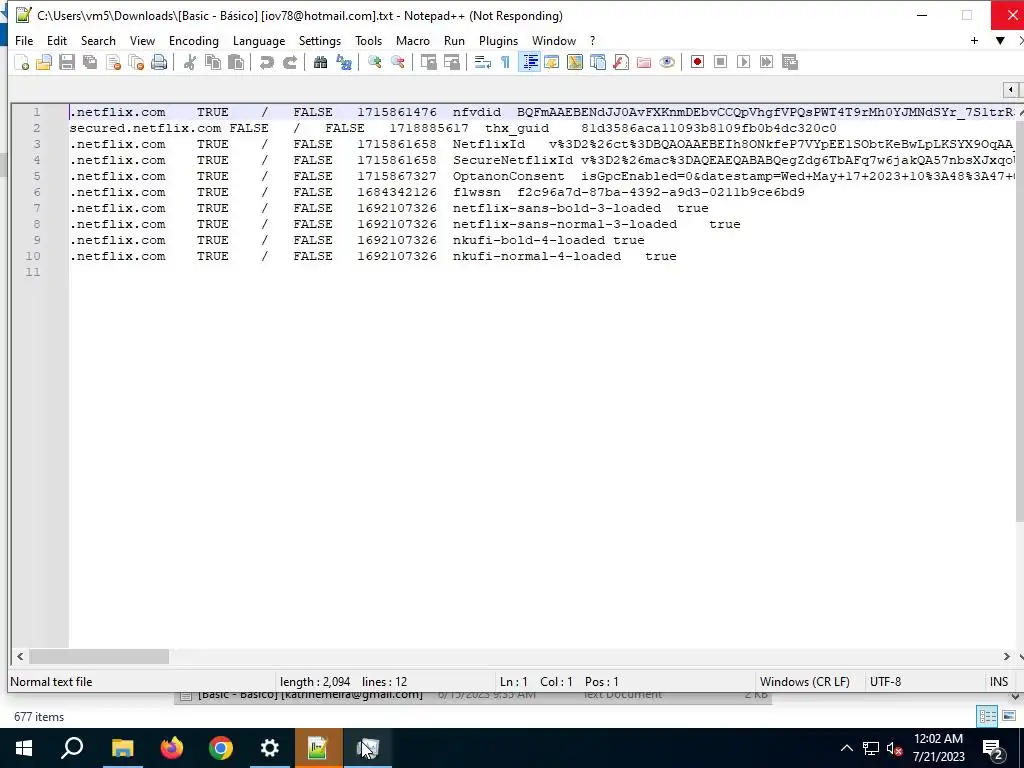Viewport: 1024px width, 768px height.
Task: Click the Save All toolbar icon
Action: coord(90,62)
